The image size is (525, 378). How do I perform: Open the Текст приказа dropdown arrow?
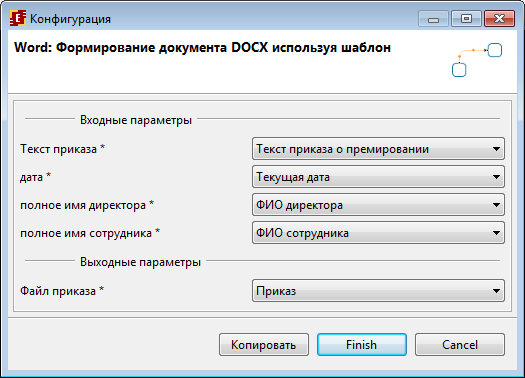496,149
